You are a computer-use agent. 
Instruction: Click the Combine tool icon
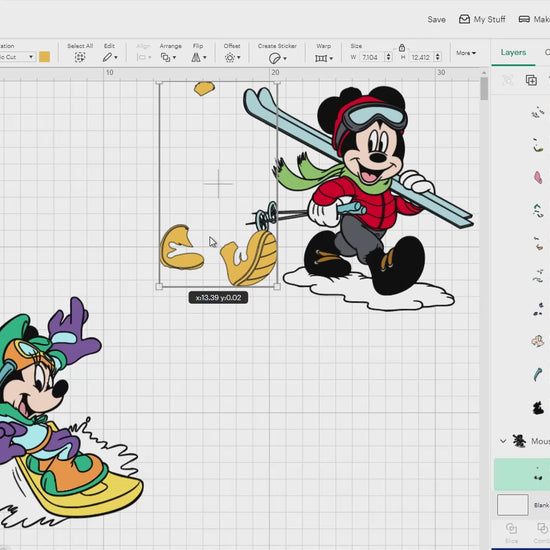[x=543, y=529]
